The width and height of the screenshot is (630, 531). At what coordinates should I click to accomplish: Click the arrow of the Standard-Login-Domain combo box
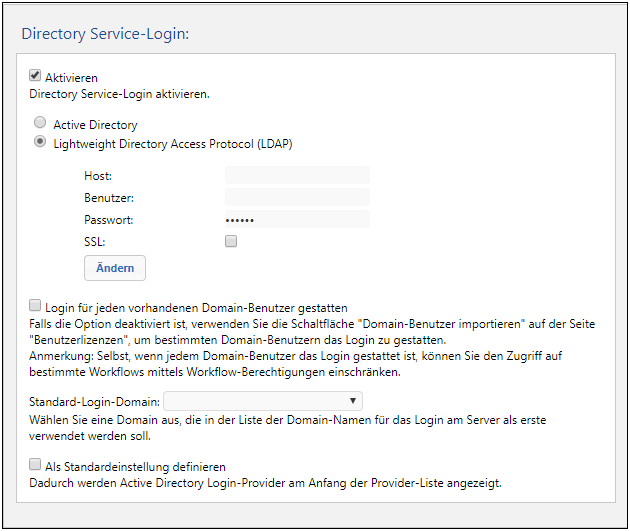pos(353,401)
